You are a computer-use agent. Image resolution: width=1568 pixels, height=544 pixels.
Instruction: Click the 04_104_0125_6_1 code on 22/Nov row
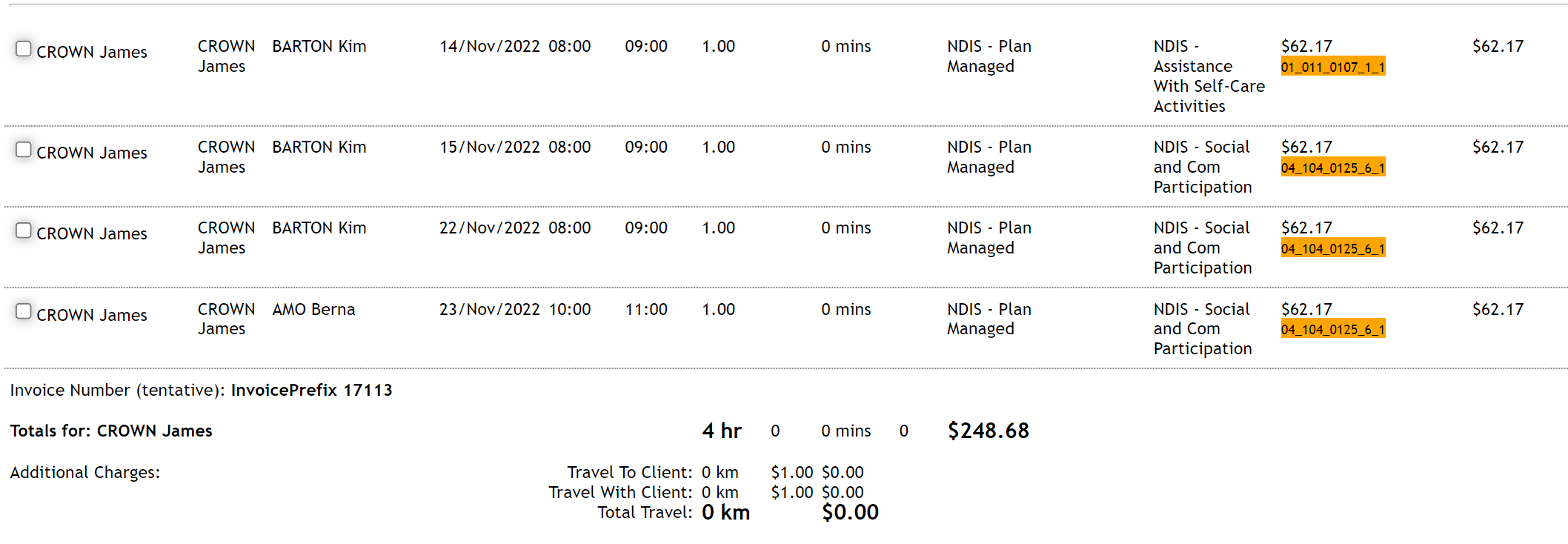[1332, 249]
